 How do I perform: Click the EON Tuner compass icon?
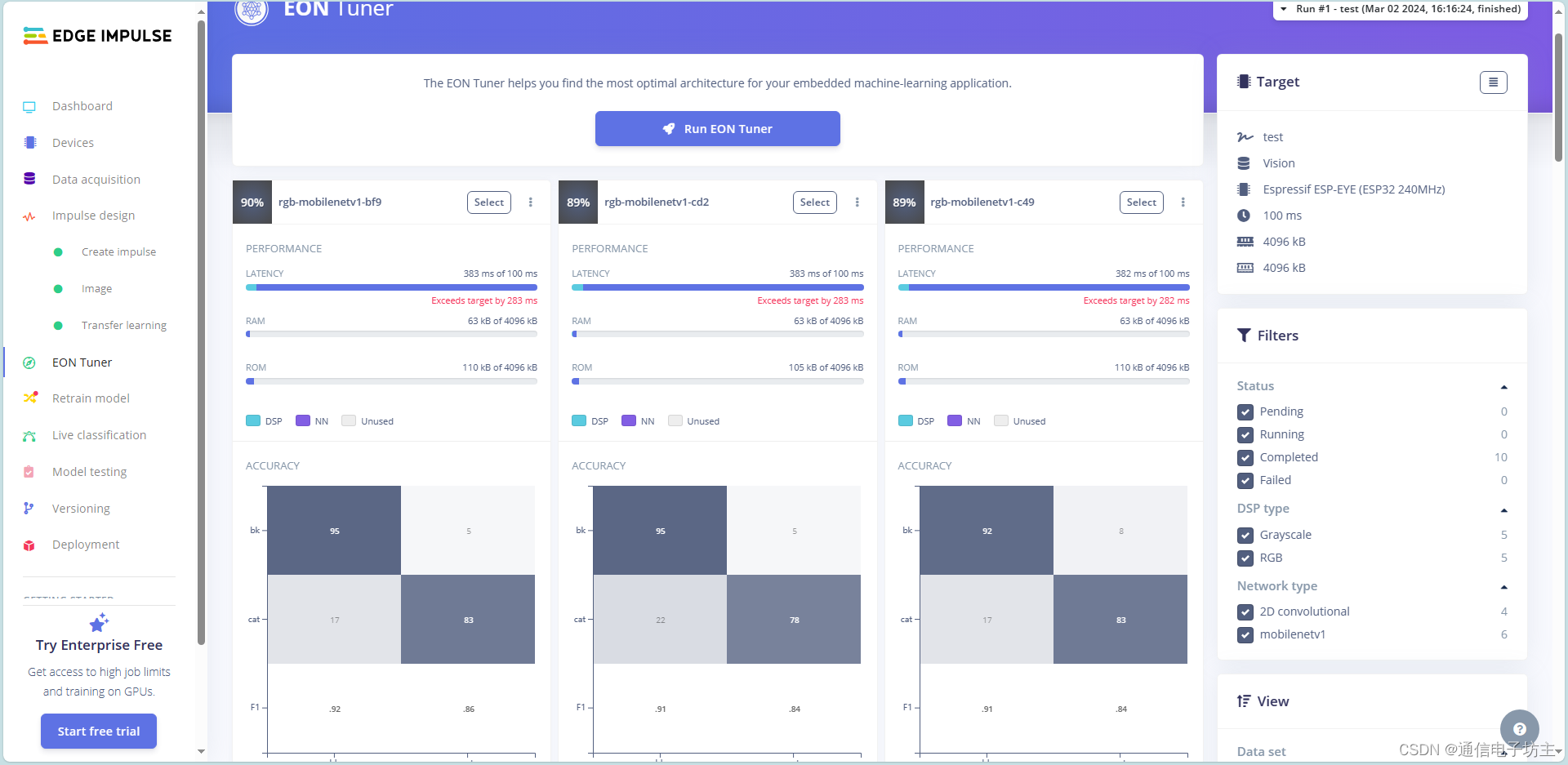tap(29, 362)
